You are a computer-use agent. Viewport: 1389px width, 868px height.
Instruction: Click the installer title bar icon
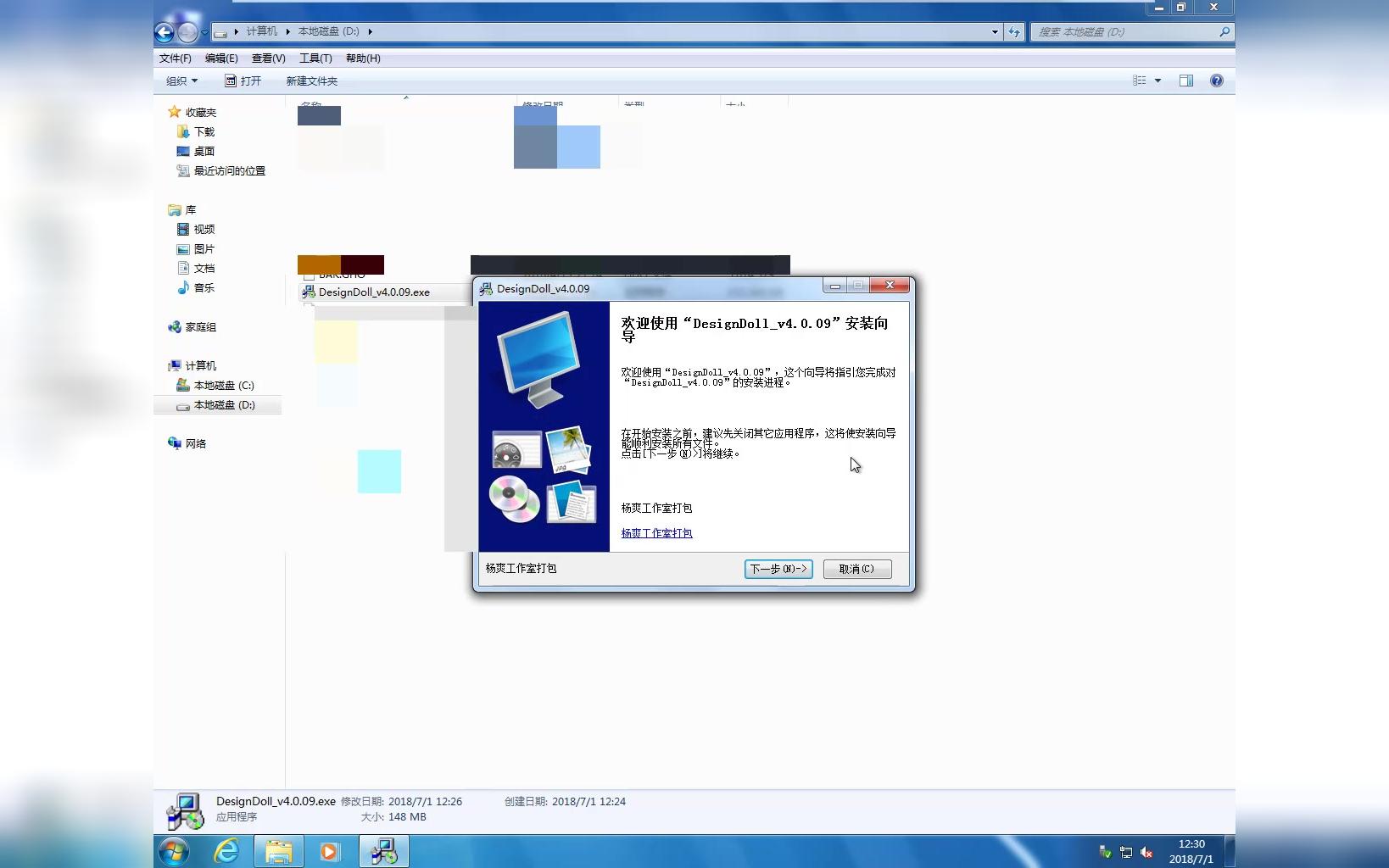[486, 289]
